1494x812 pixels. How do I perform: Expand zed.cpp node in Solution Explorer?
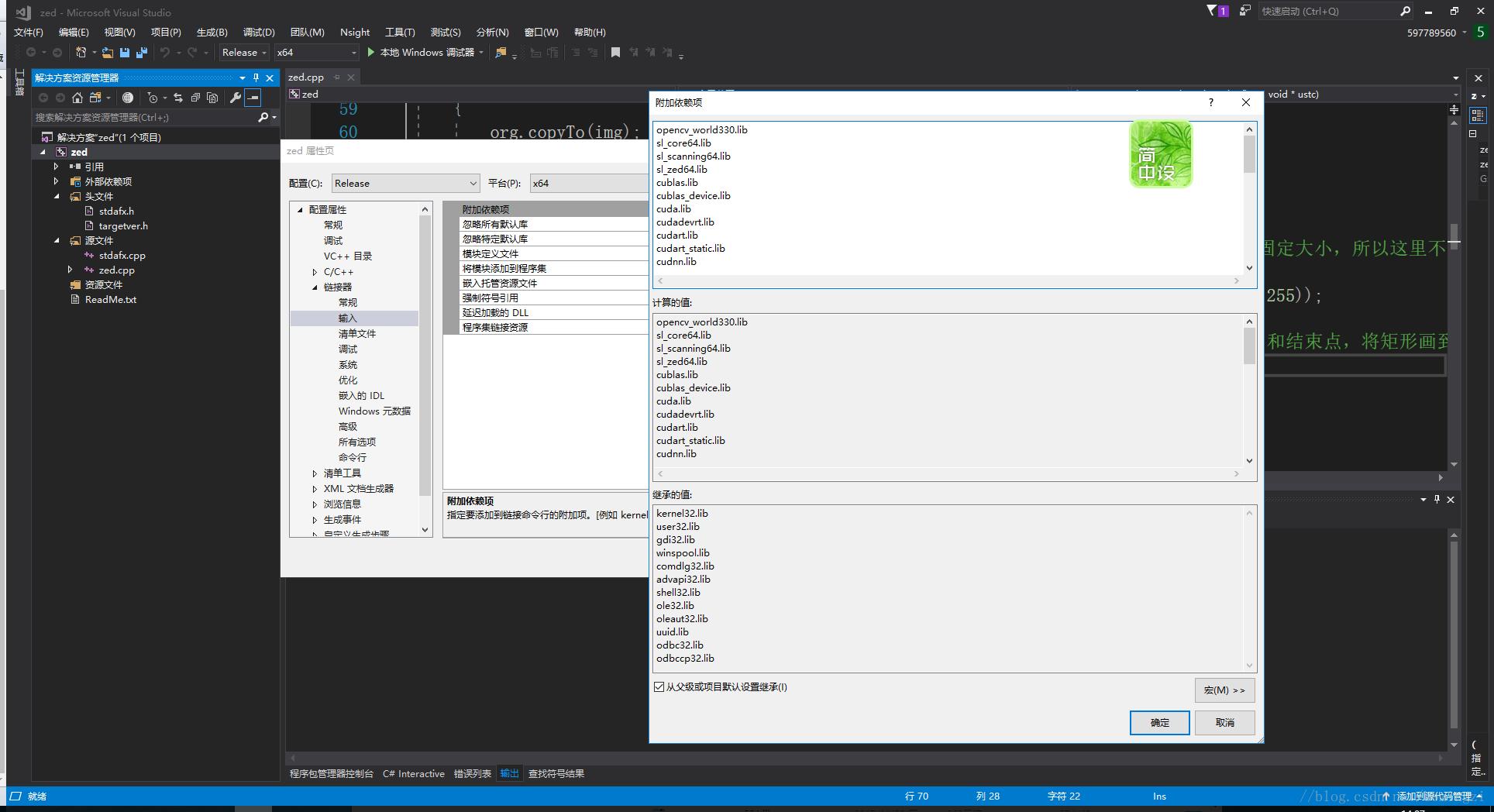pyautogui.click(x=71, y=270)
